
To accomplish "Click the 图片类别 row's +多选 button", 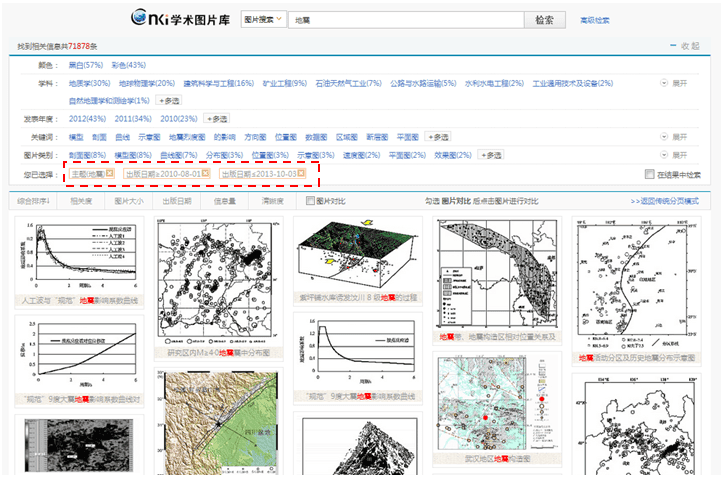I will 491,155.
